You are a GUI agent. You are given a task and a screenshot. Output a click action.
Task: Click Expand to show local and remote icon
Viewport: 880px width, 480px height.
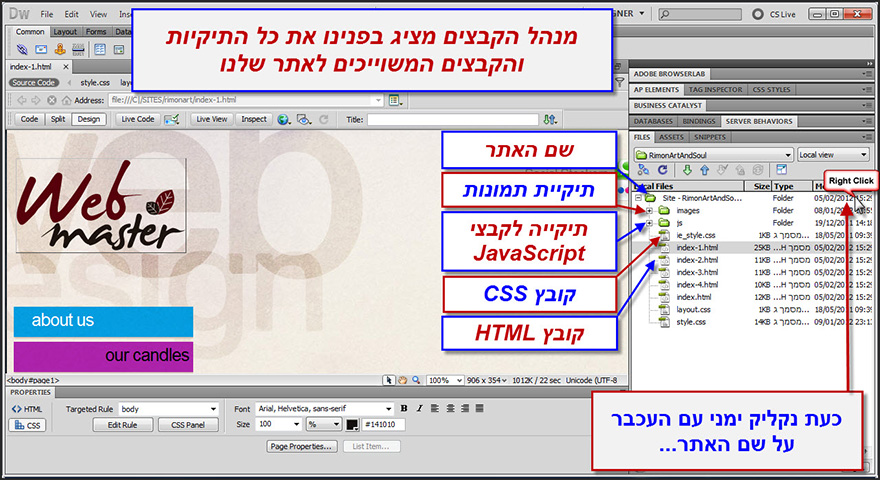781,170
